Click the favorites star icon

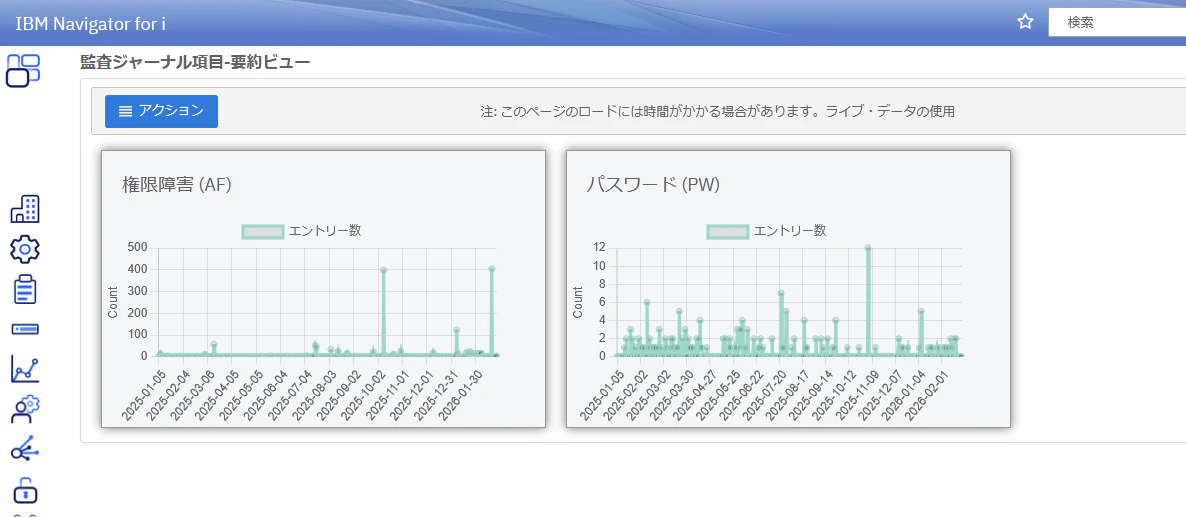pyautogui.click(x=1025, y=22)
